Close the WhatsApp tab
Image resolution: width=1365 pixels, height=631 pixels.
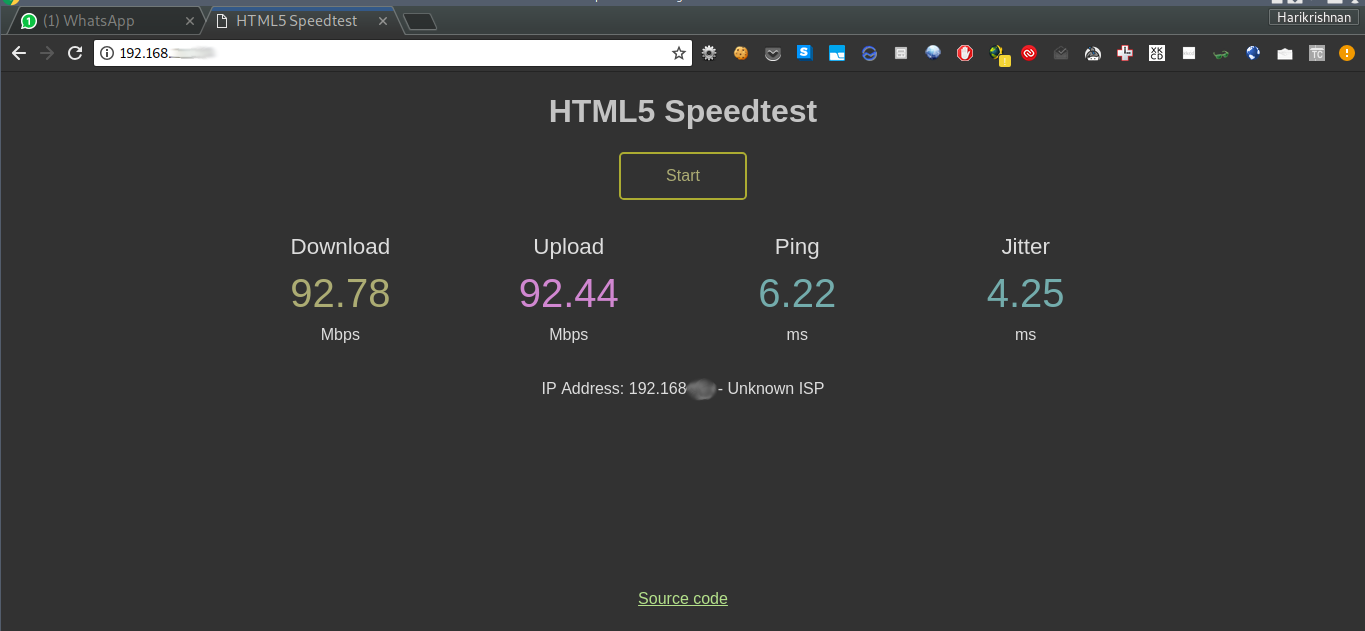point(190,21)
